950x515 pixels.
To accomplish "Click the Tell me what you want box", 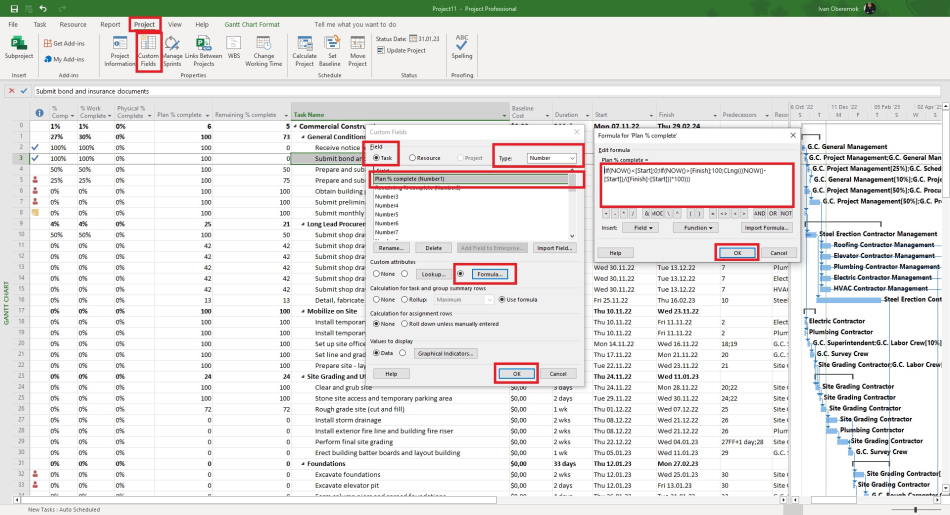I will tap(355, 24).
